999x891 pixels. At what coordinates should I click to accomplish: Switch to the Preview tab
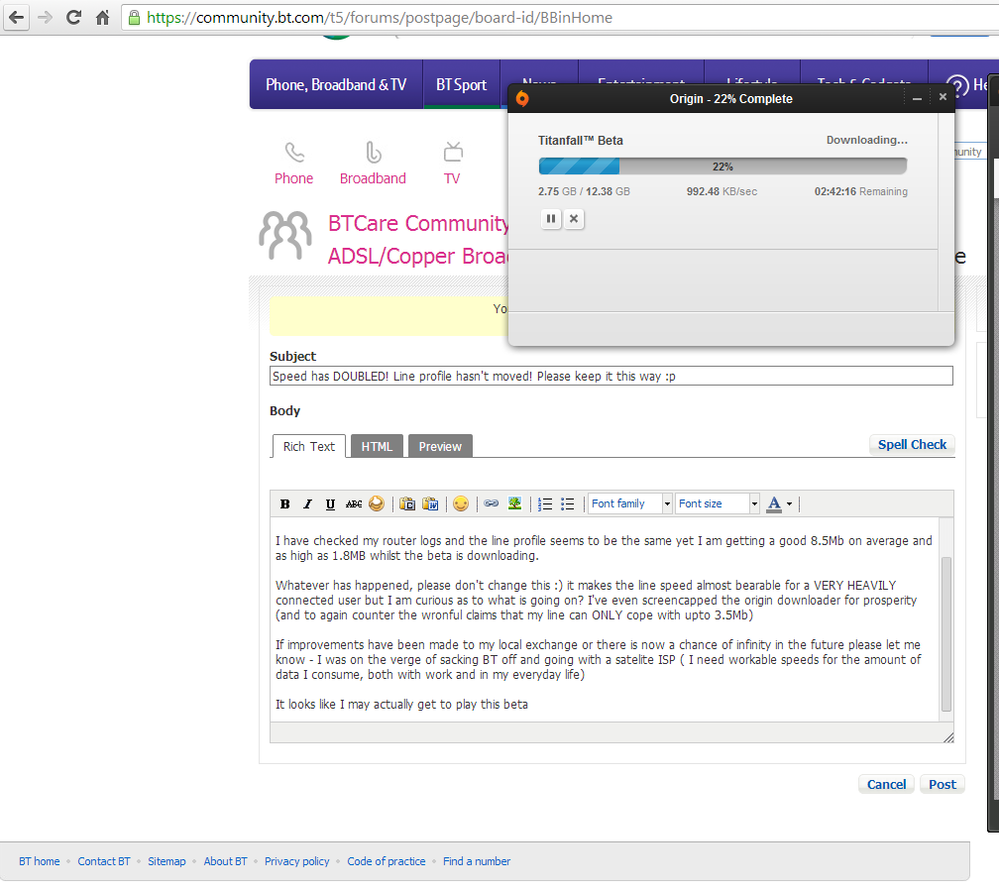(x=440, y=446)
